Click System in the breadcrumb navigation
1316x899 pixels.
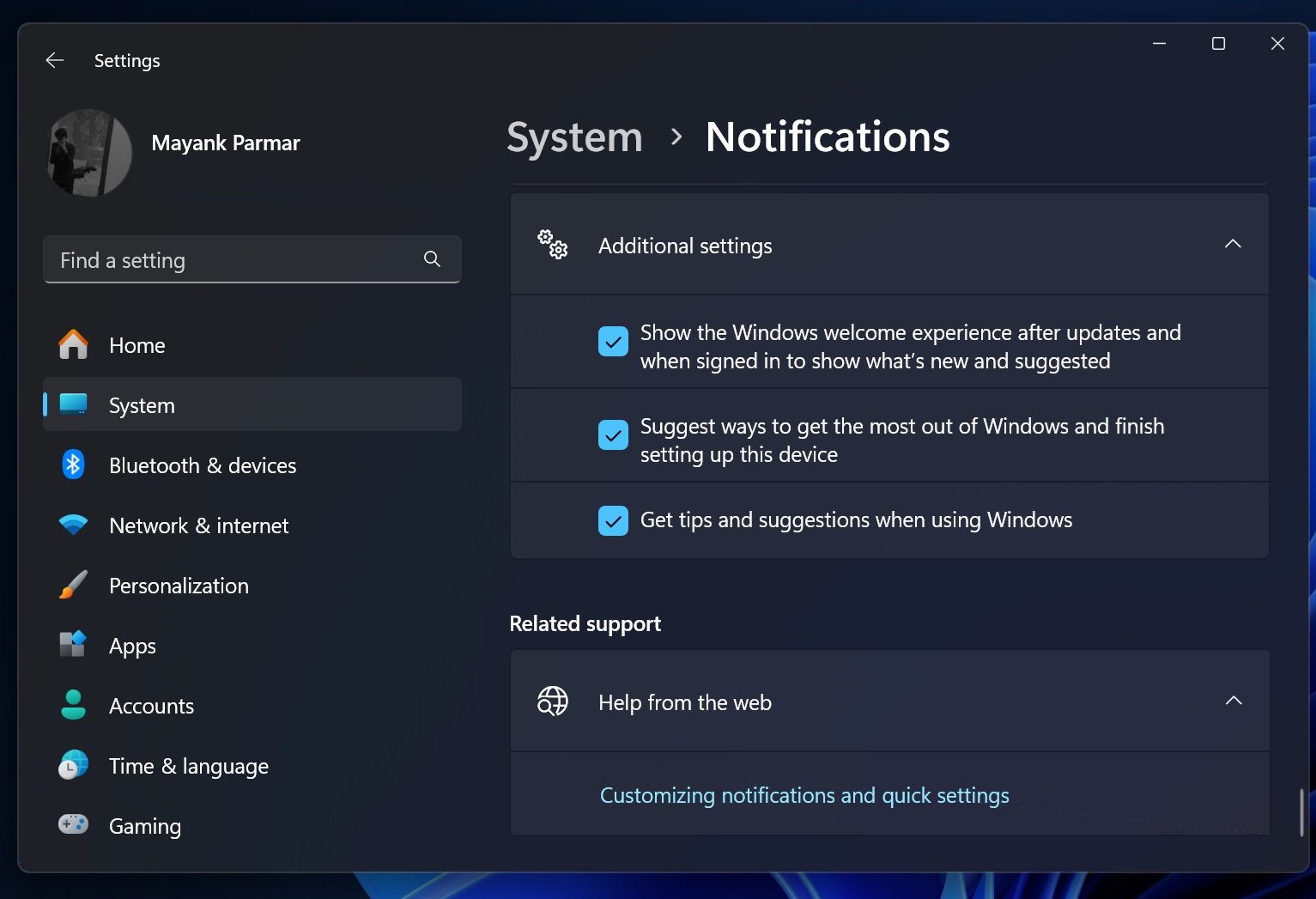(x=574, y=137)
